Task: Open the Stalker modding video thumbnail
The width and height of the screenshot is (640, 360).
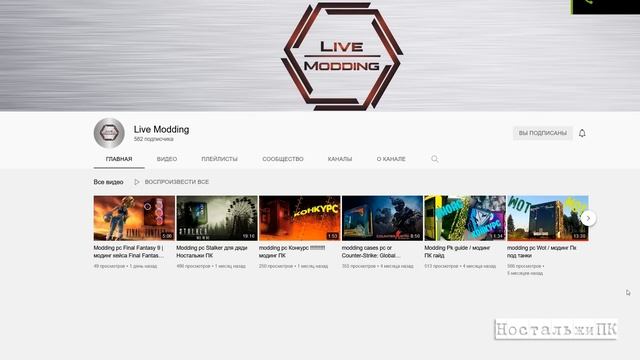Action: click(217, 218)
